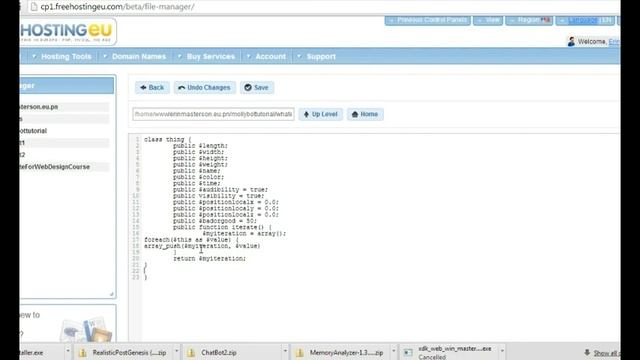Click the 'class thing {' code line

click(x=167, y=139)
